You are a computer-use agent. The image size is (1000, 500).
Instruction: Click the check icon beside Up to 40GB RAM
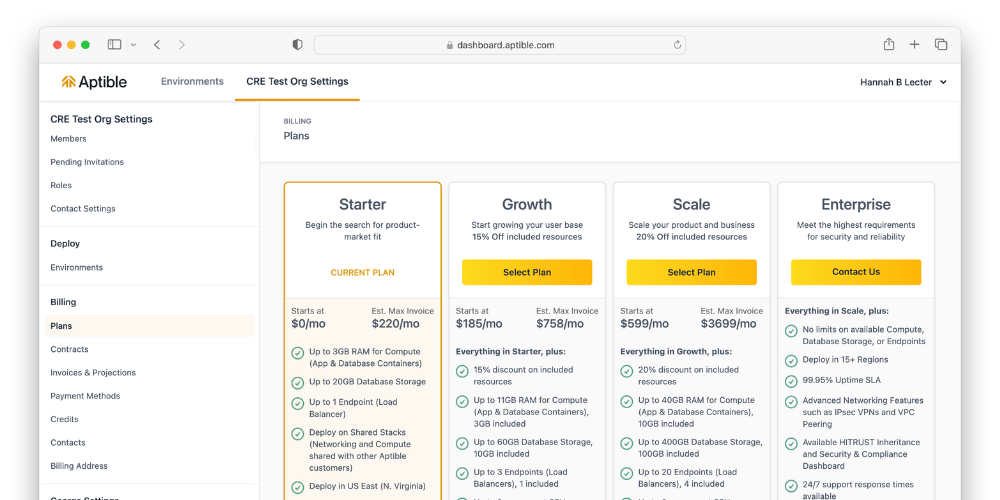[x=626, y=401]
